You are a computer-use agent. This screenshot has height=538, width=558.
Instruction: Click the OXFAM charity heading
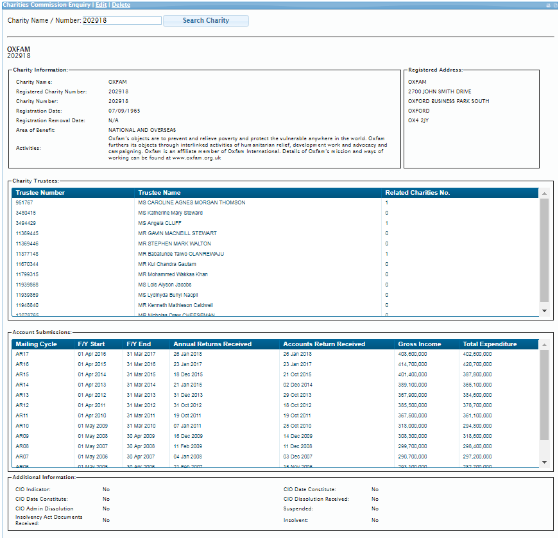(19, 49)
